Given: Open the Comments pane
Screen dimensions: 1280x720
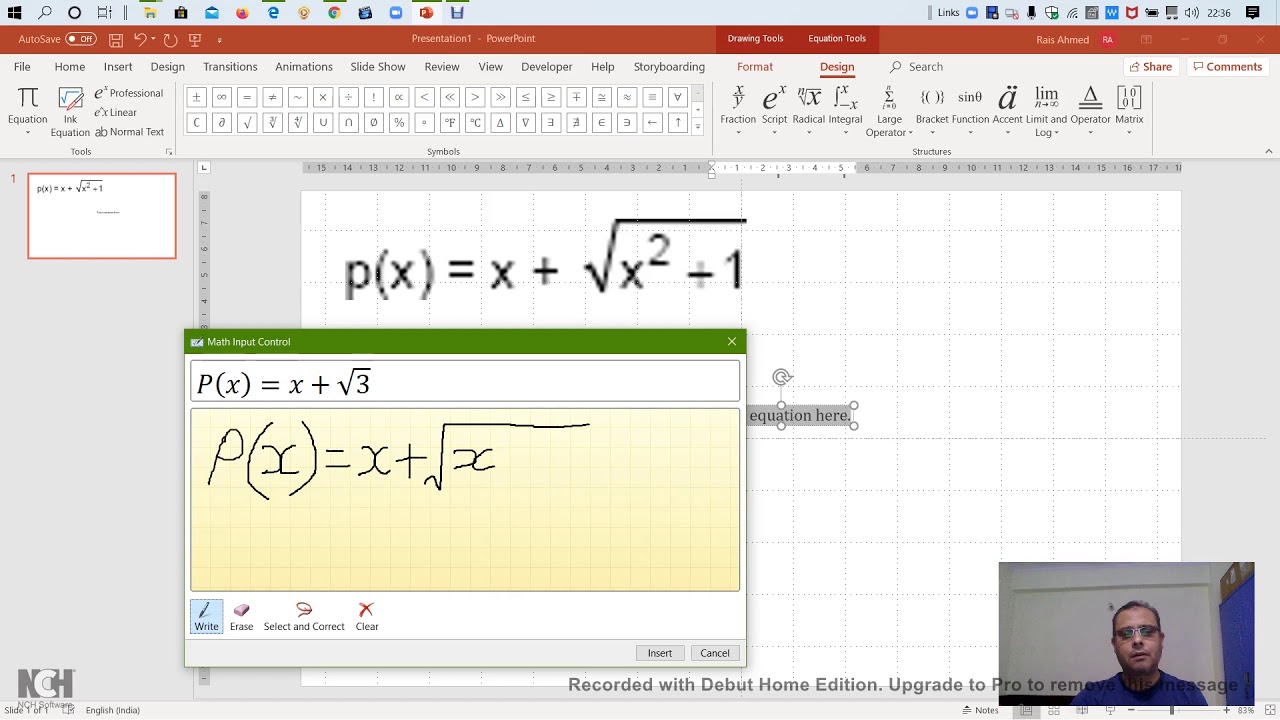Looking at the screenshot, I should click(x=1227, y=67).
